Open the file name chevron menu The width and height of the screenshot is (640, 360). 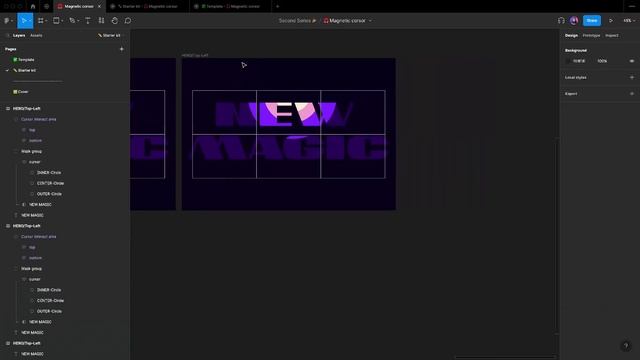click(370, 20)
